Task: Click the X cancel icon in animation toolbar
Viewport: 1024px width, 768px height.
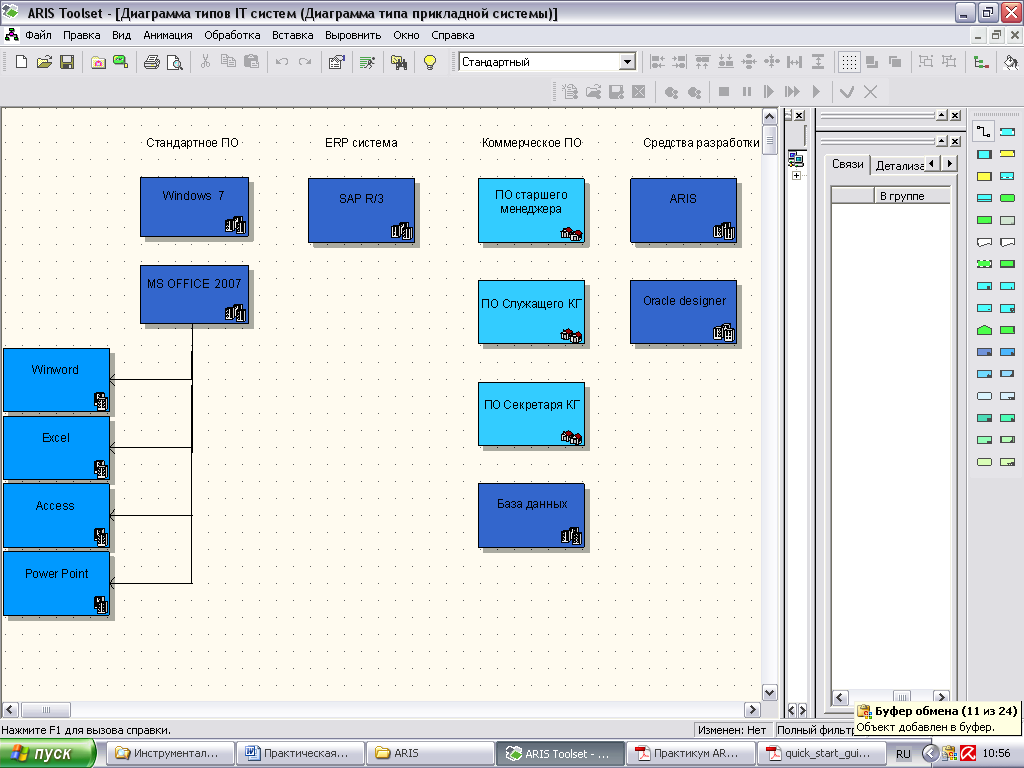Action: pyautogui.click(x=871, y=92)
